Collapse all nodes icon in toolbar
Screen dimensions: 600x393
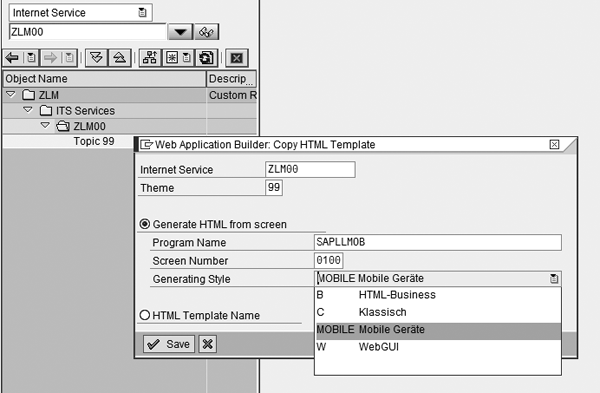click(120, 58)
